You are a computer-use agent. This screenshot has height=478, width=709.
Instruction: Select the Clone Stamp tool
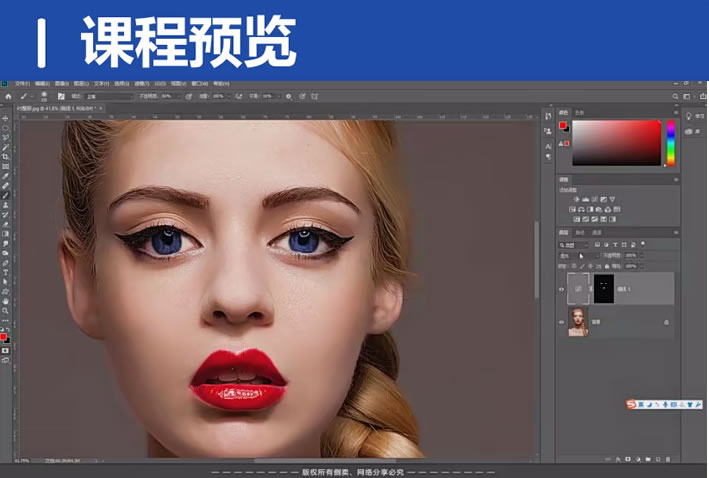(5, 205)
